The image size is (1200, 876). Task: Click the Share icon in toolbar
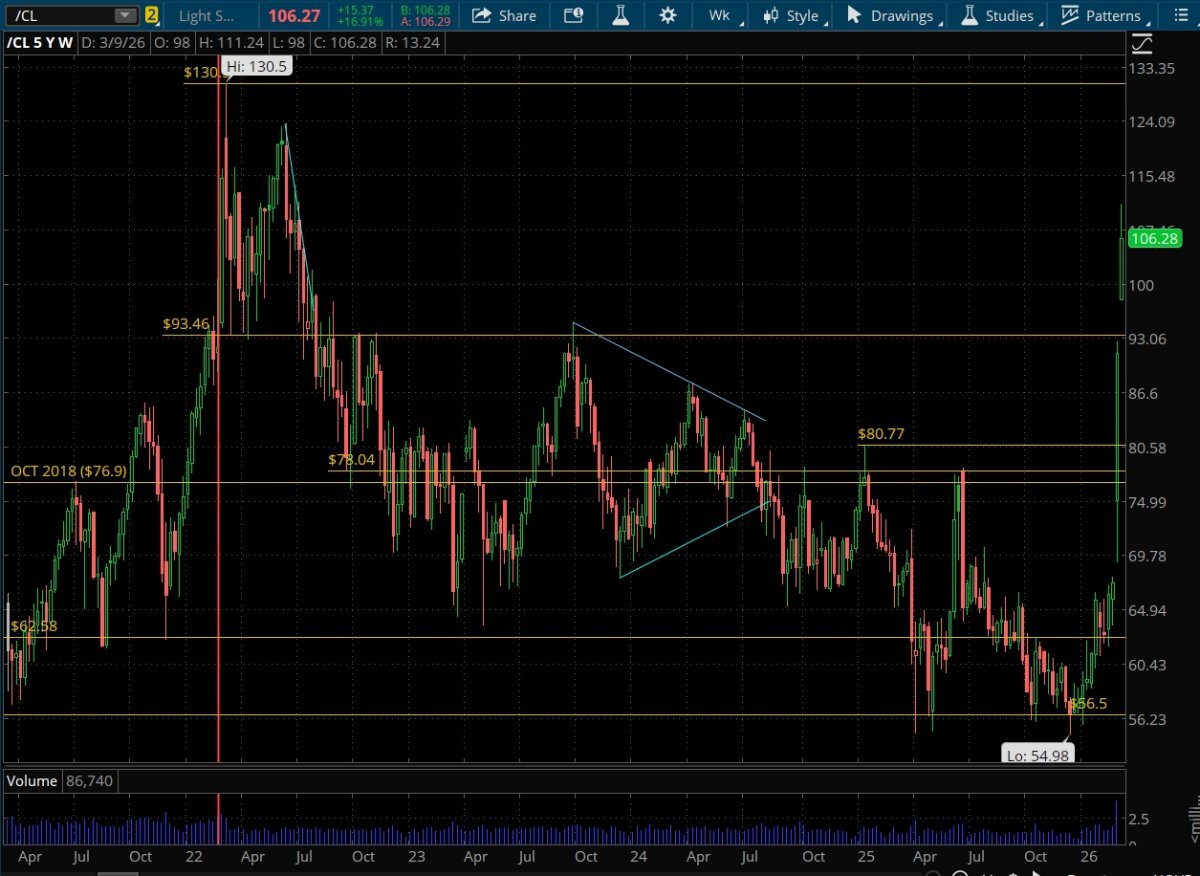[x=482, y=15]
